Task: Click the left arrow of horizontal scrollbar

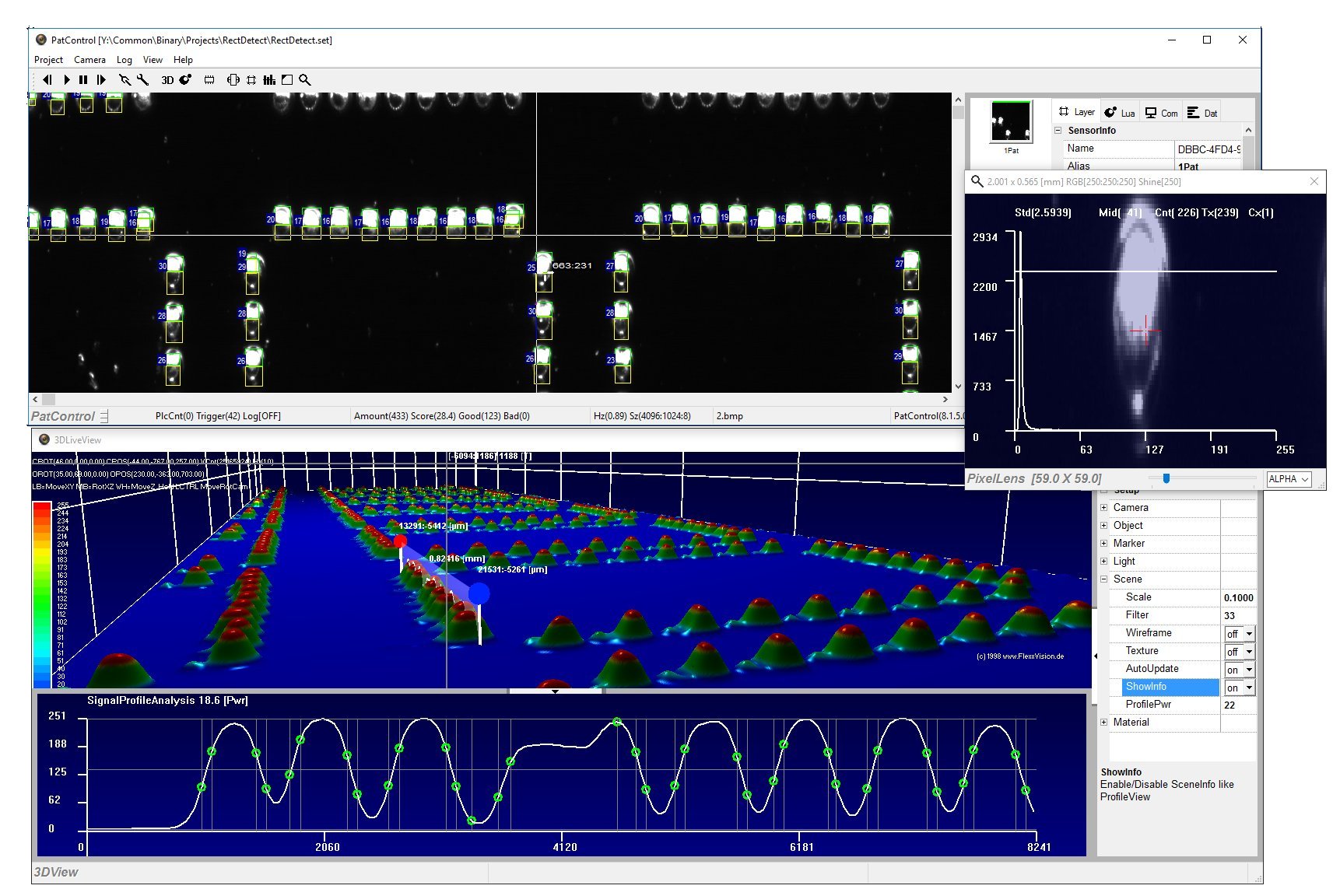Action: 35,399
